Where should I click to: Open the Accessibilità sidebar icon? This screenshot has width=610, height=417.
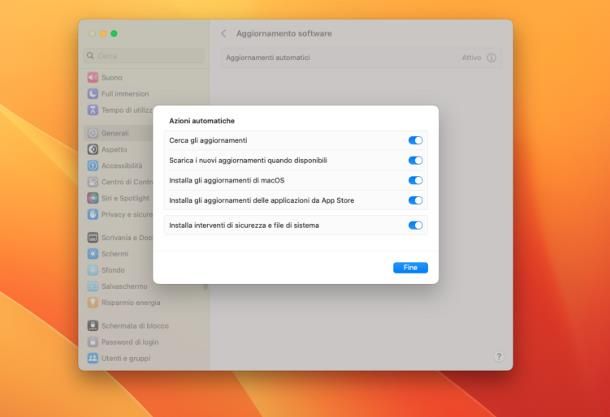tap(93, 166)
